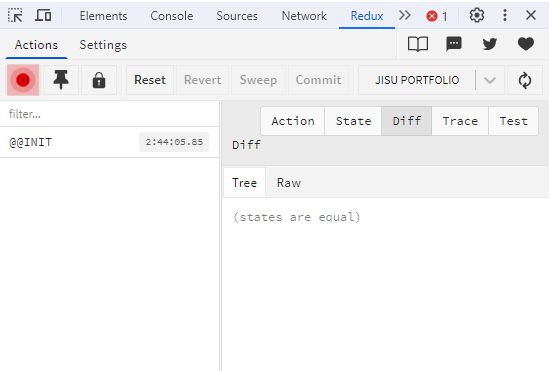Toggle the red recording button
The height and width of the screenshot is (371, 549).
[x=23, y=80]
